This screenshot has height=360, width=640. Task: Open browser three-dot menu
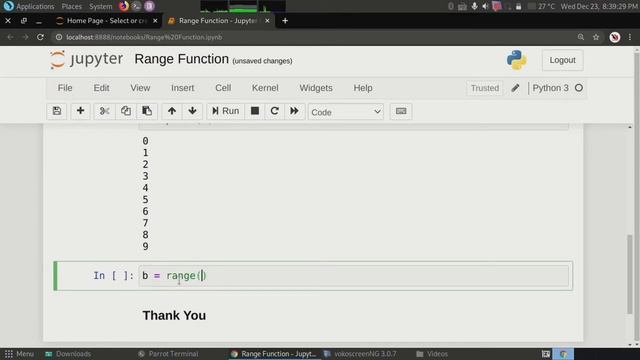pos(630,37)
